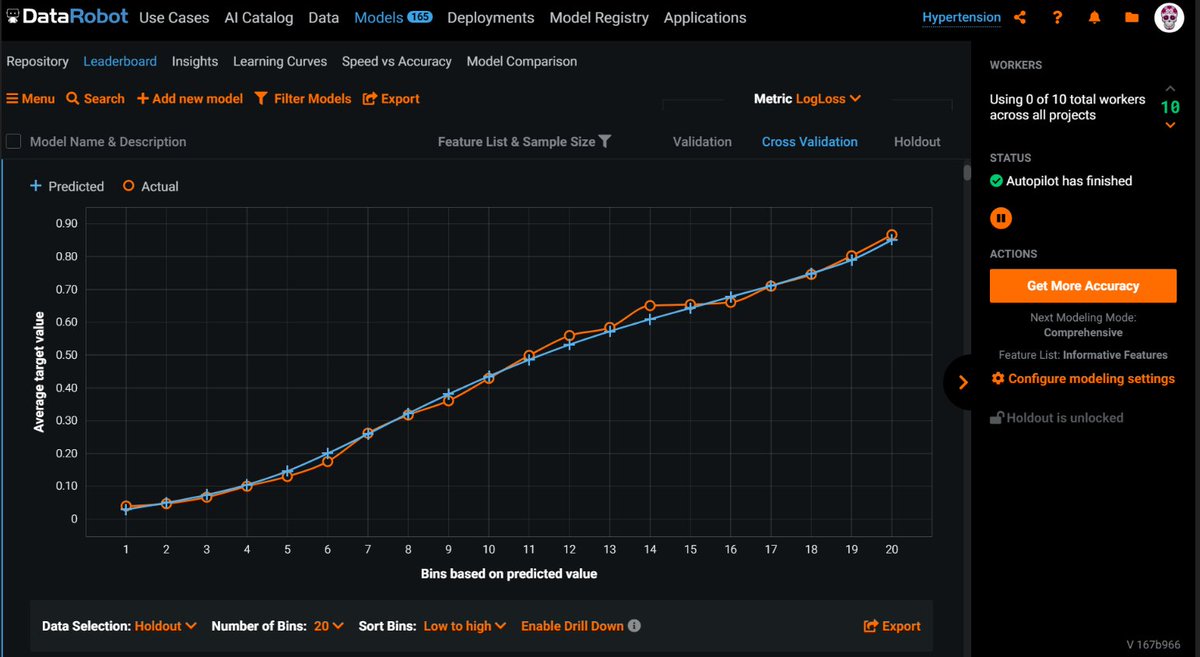Click the version text V 167b966

[1153, 644]
